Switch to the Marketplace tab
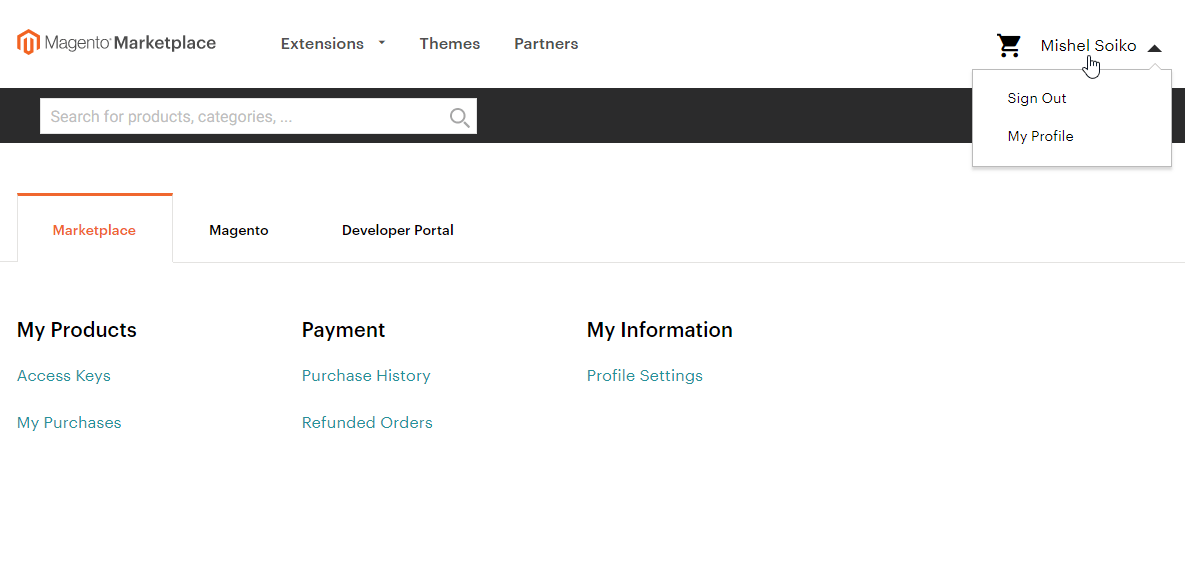 [x=94, y=229]
